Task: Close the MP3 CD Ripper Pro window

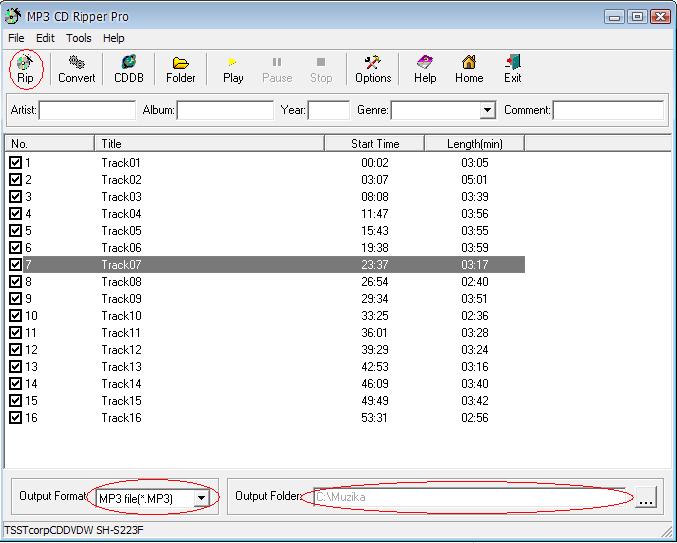Action: pyautogui.click(x=661, y=17)
